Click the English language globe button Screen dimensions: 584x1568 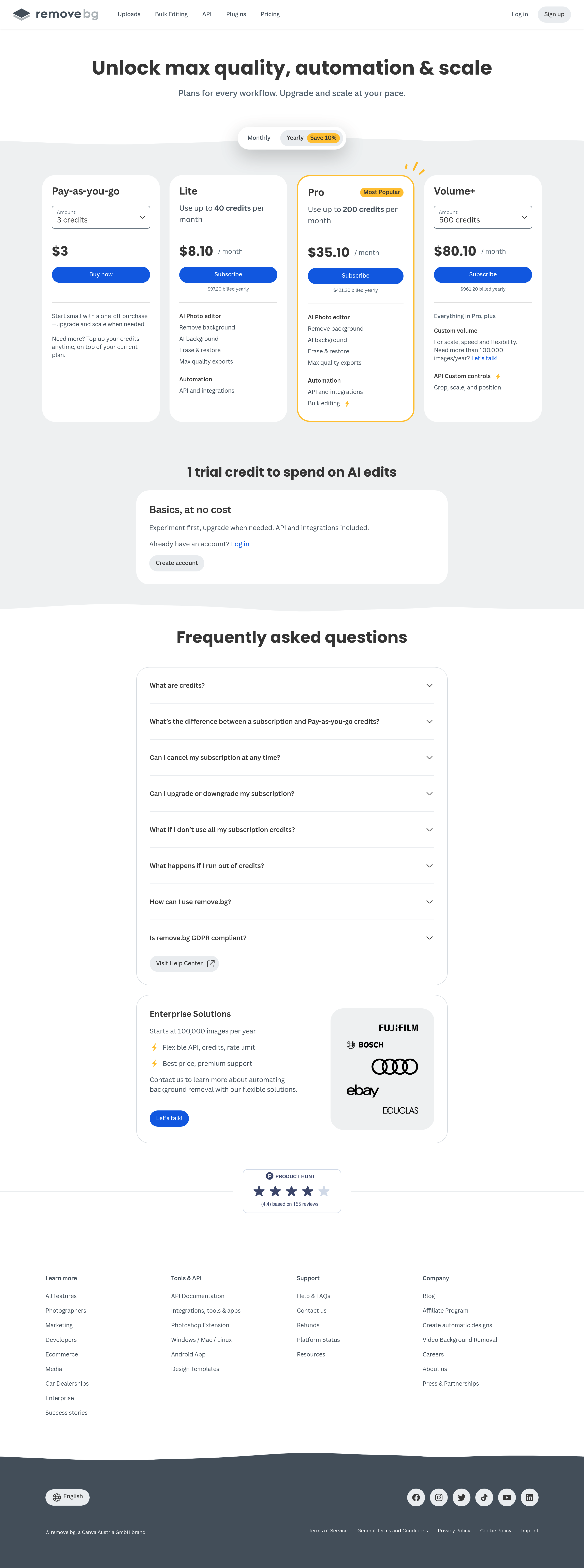[68, 1497]
